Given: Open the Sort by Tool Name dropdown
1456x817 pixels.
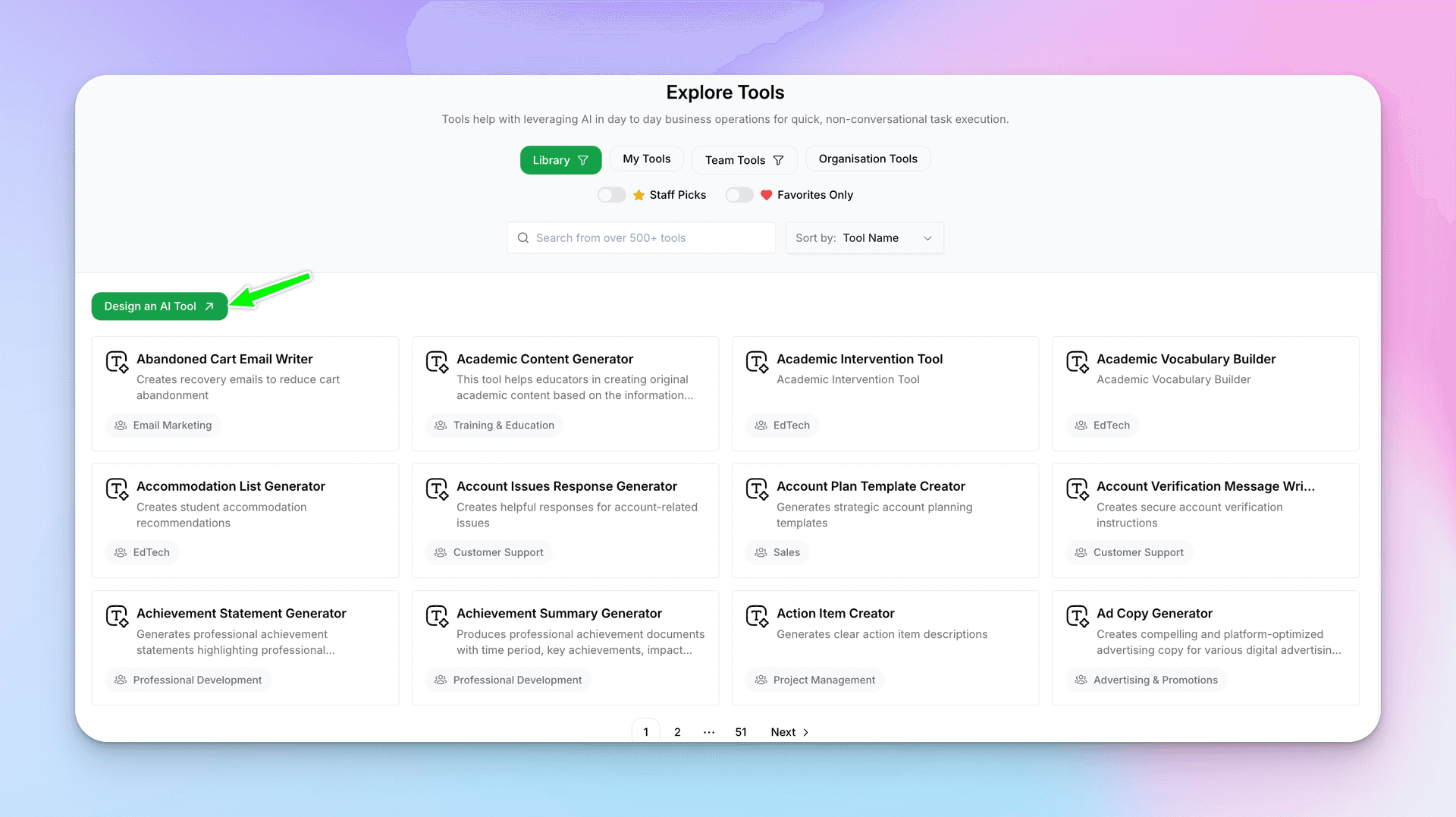Looking at the screenshot, I should (864, 237).
